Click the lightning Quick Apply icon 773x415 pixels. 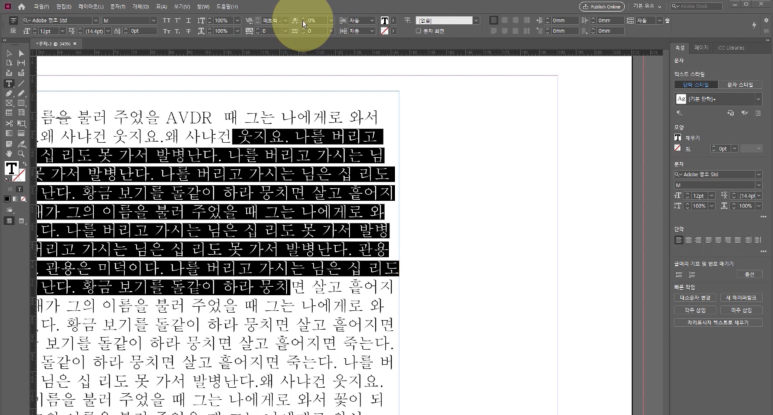click(x=754, y=25)
